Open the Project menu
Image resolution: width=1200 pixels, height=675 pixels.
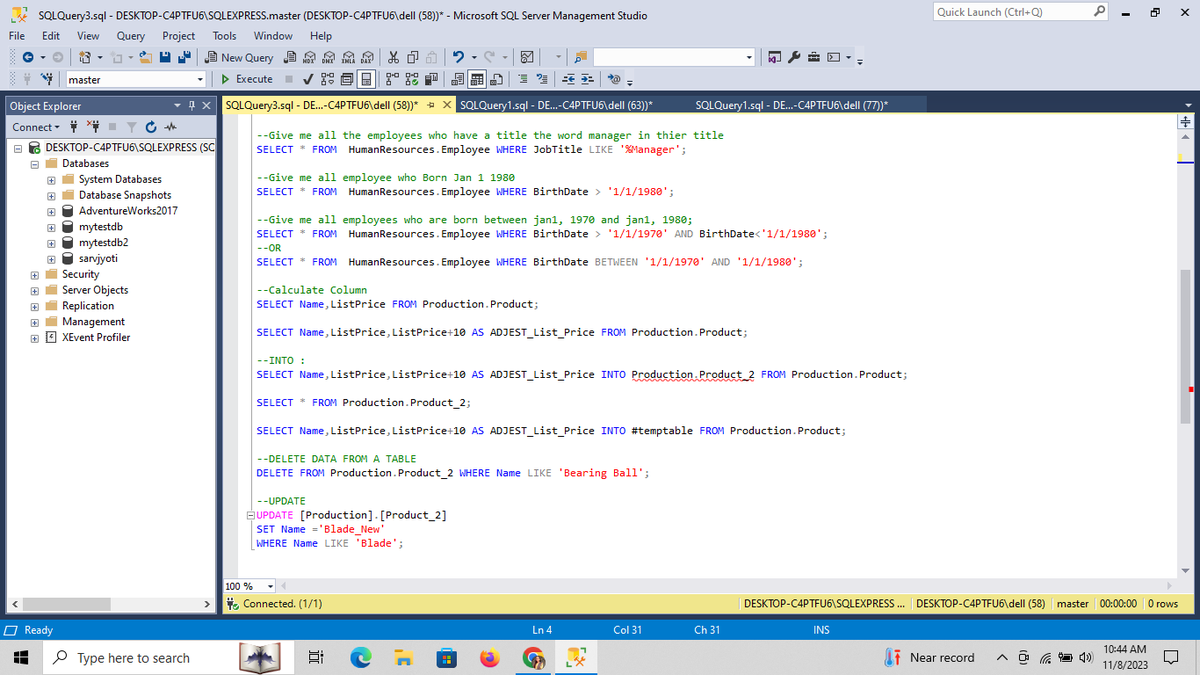(178, 35)
